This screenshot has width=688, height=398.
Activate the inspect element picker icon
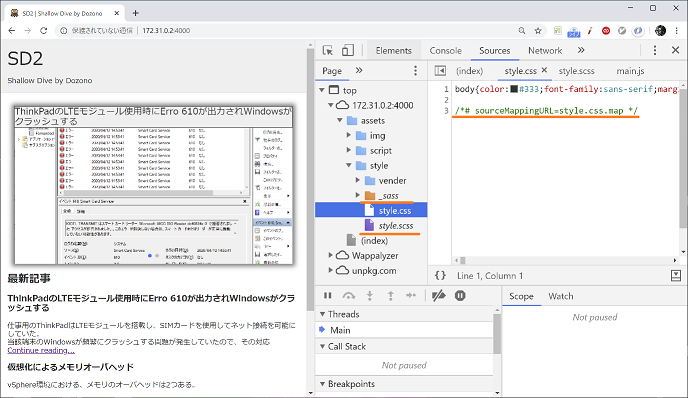(328, 50)
